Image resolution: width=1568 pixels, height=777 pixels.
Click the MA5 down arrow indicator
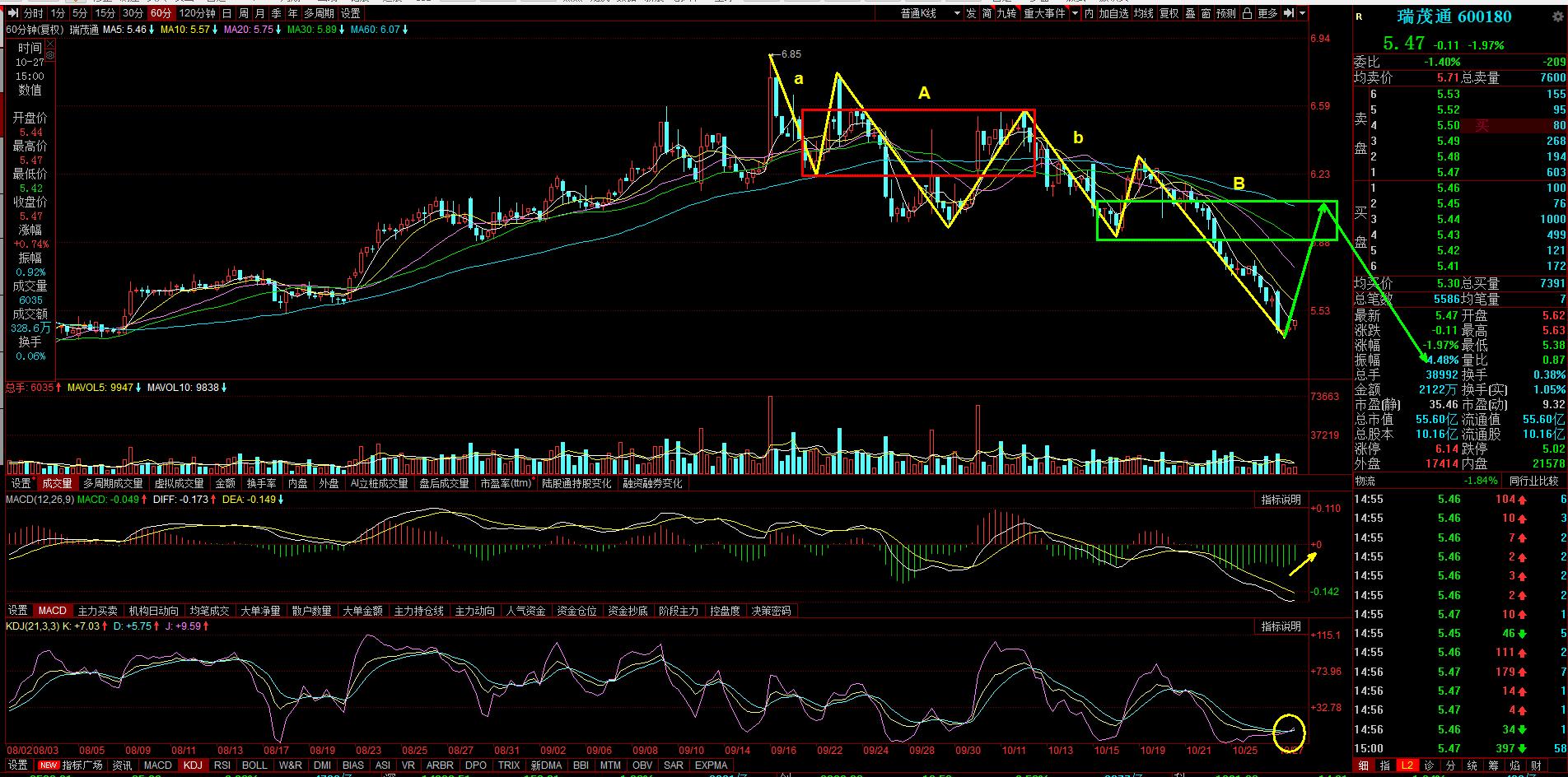[152, 30]
